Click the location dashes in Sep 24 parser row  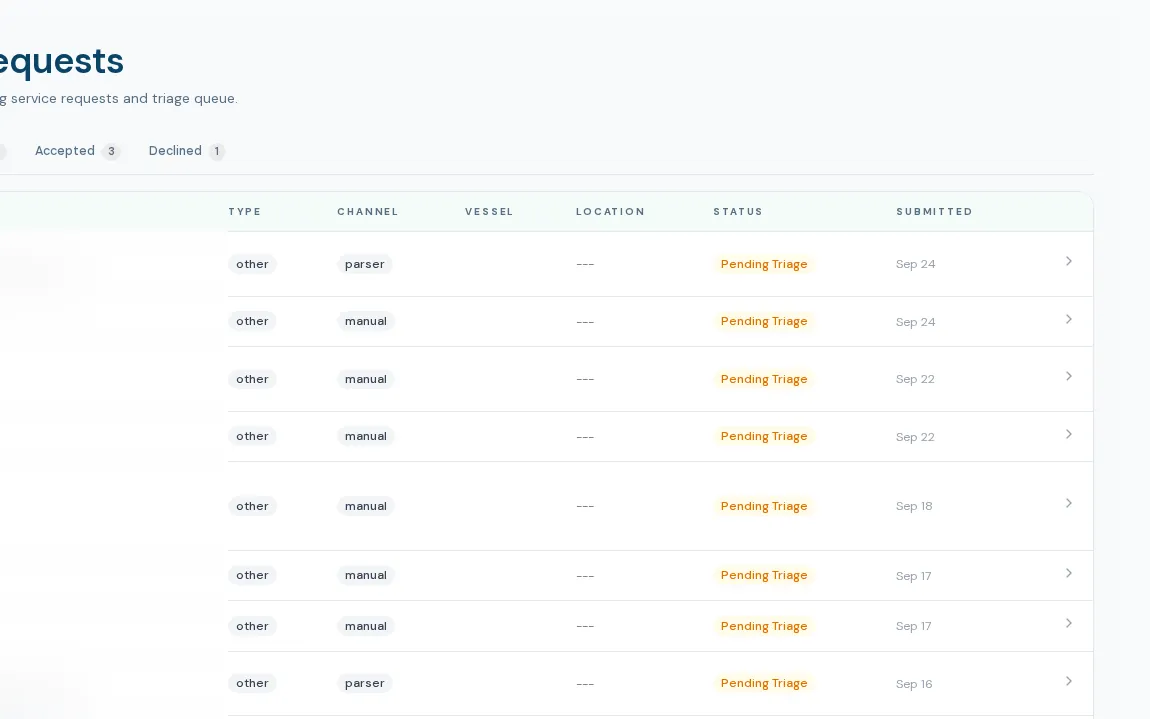point(585,264)
